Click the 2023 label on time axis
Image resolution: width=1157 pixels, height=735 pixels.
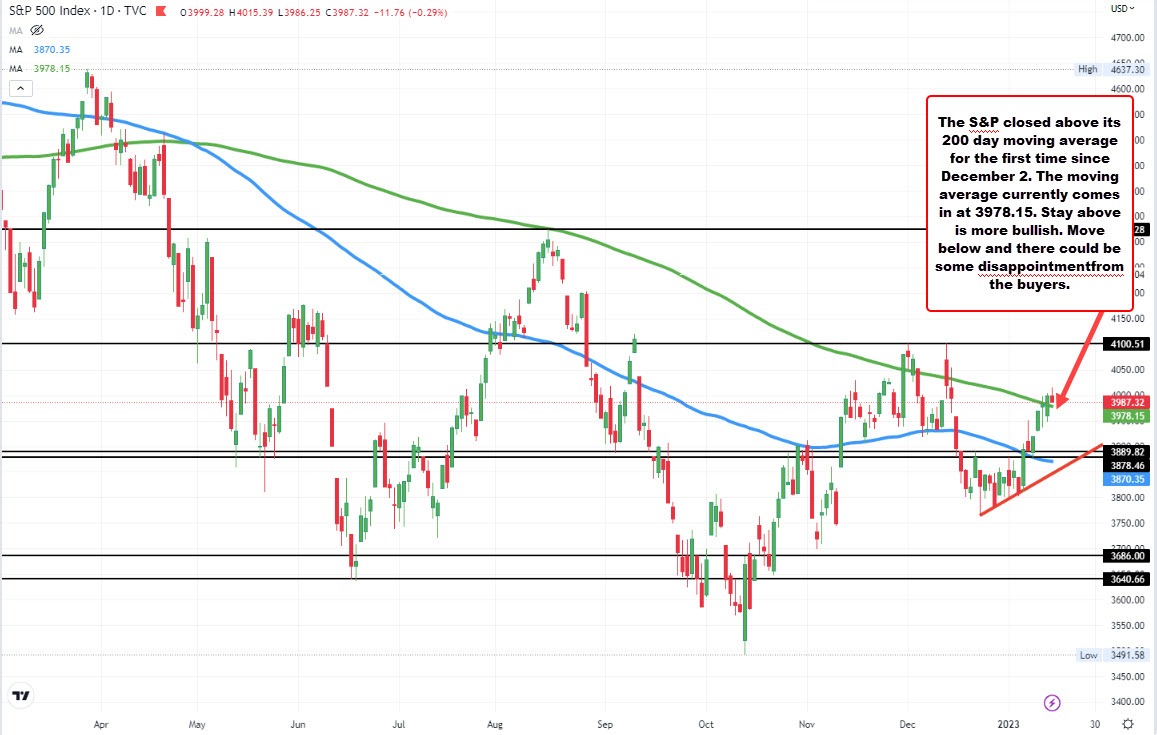(1008, 725)
